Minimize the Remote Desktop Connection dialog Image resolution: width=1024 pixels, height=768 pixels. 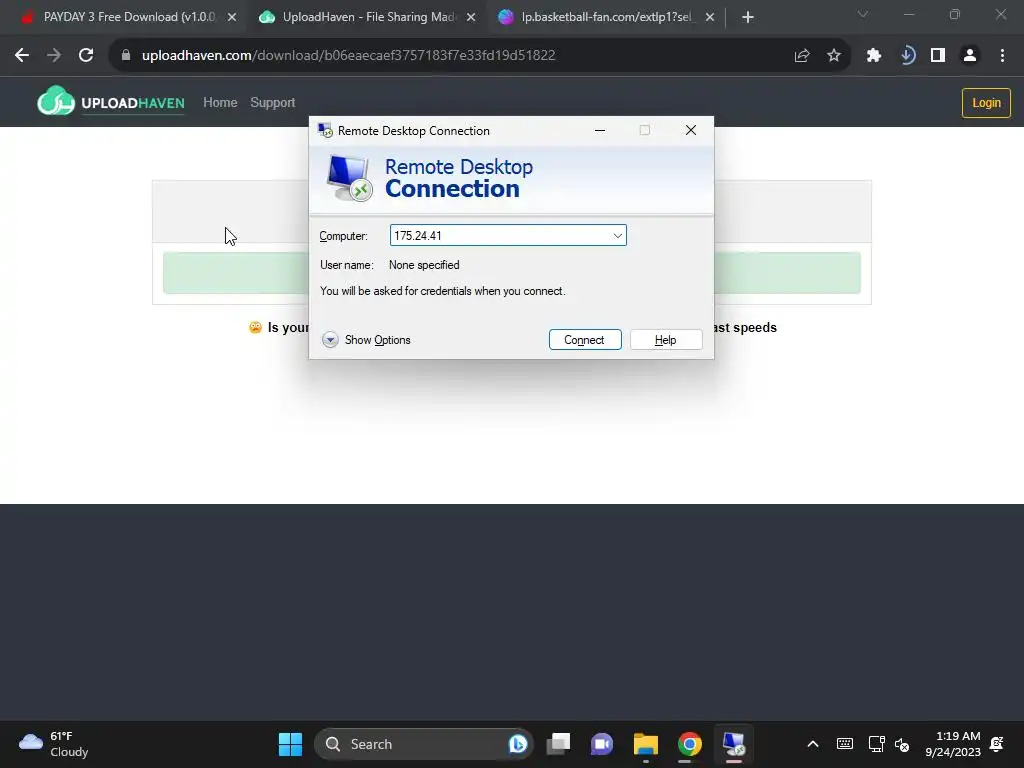(600, 130)
